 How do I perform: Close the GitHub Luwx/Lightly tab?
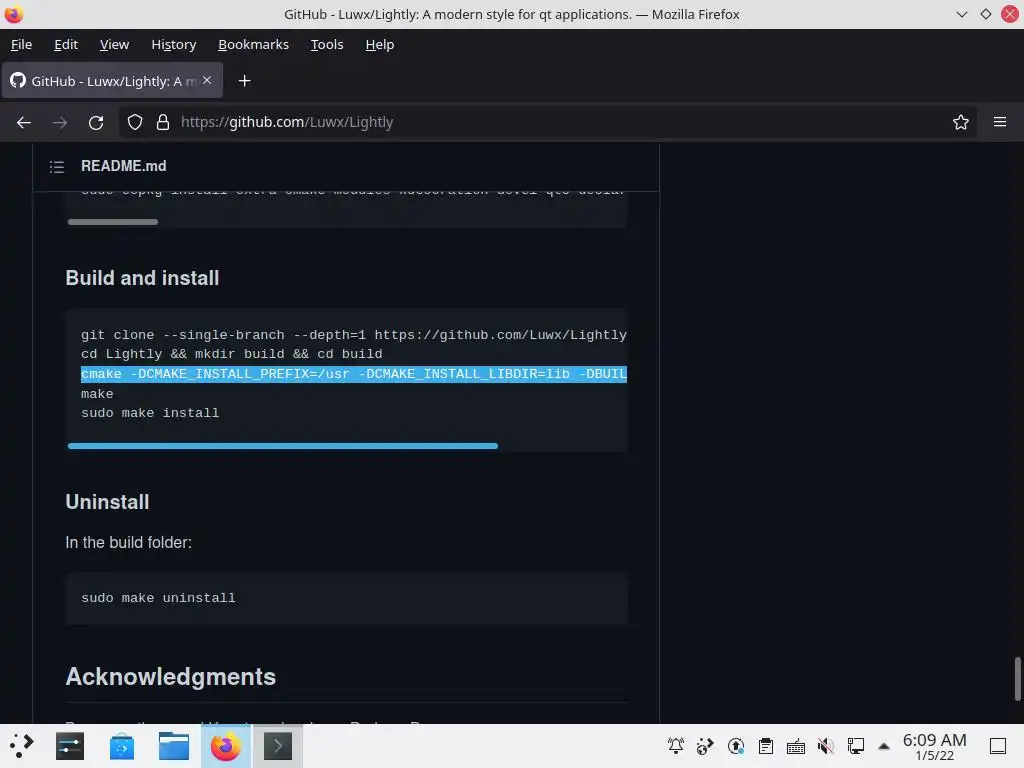click(207, 80)
